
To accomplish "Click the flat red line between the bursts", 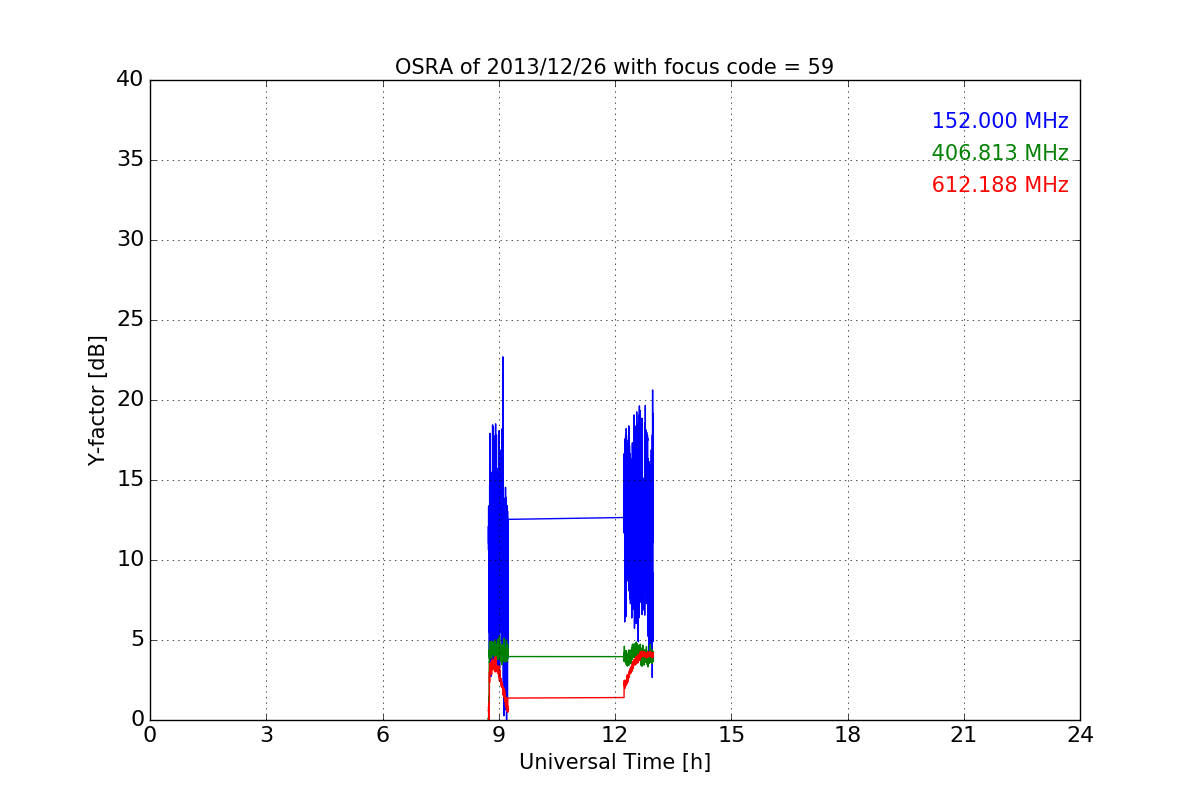I will click(565, 697).
